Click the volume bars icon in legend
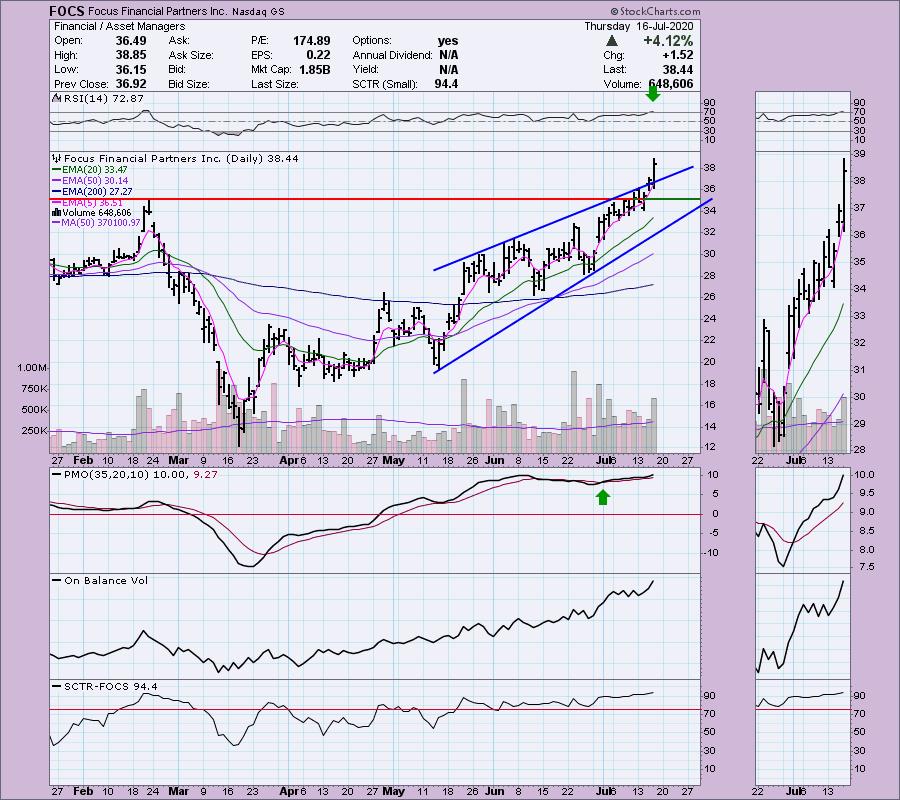 tap(56, 212)
